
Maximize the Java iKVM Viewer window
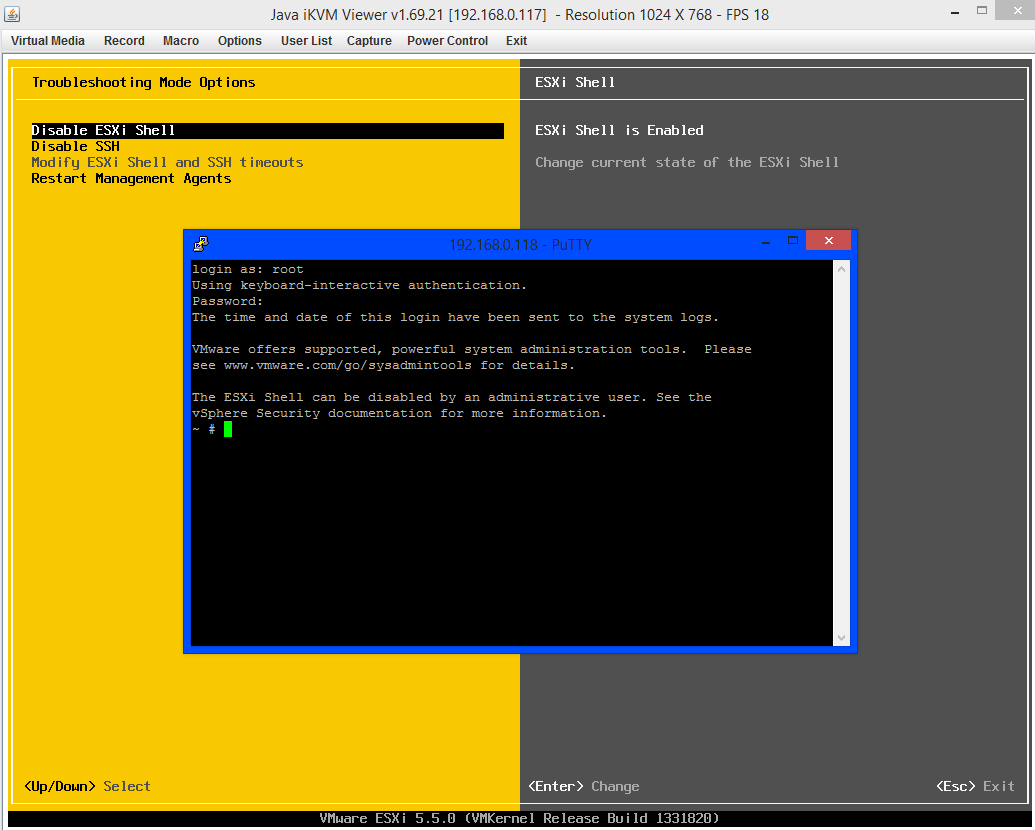pyautogui.click(x=982, y=11)
